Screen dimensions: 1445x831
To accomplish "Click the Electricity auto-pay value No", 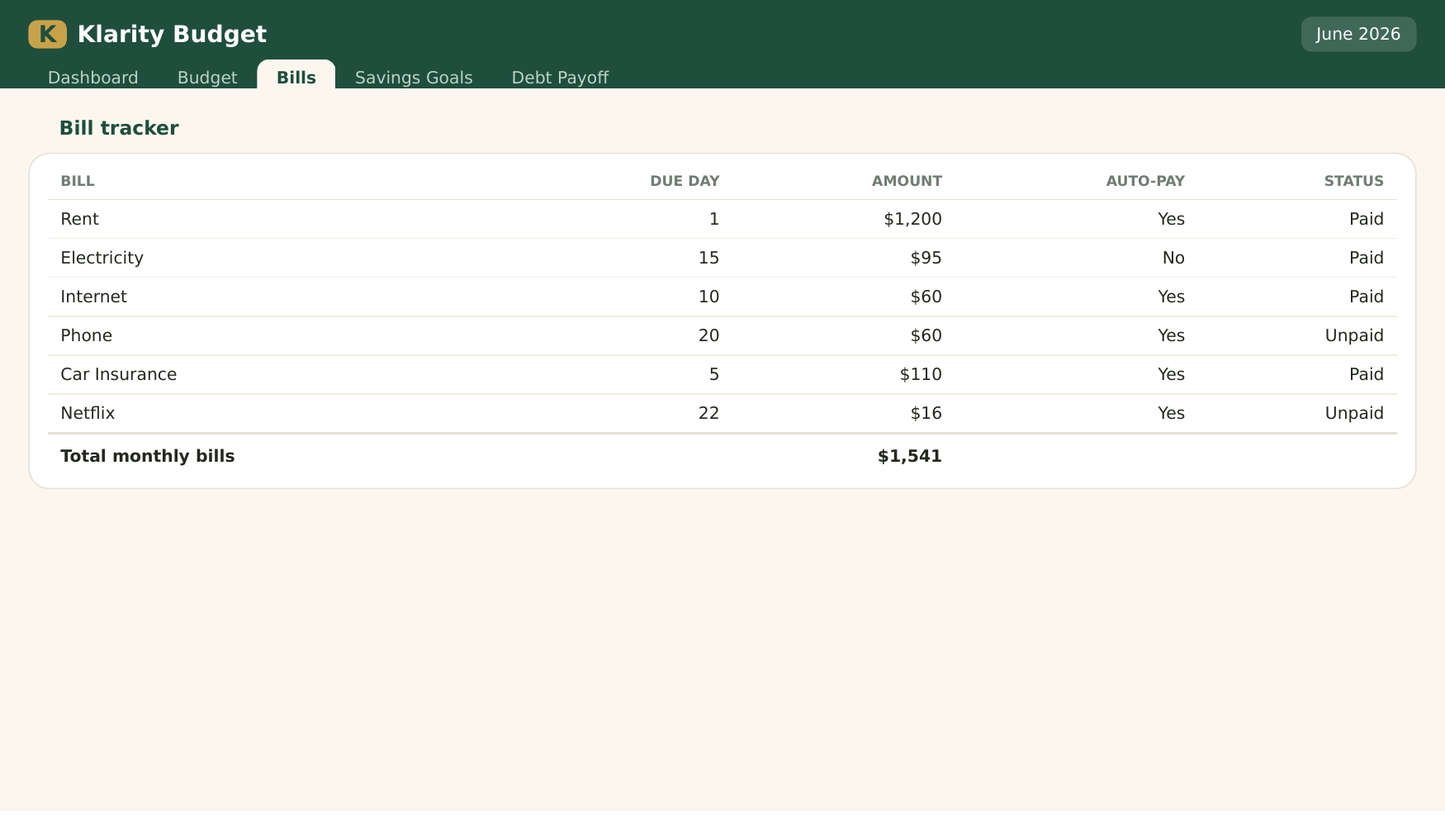I will (1174, 258).
